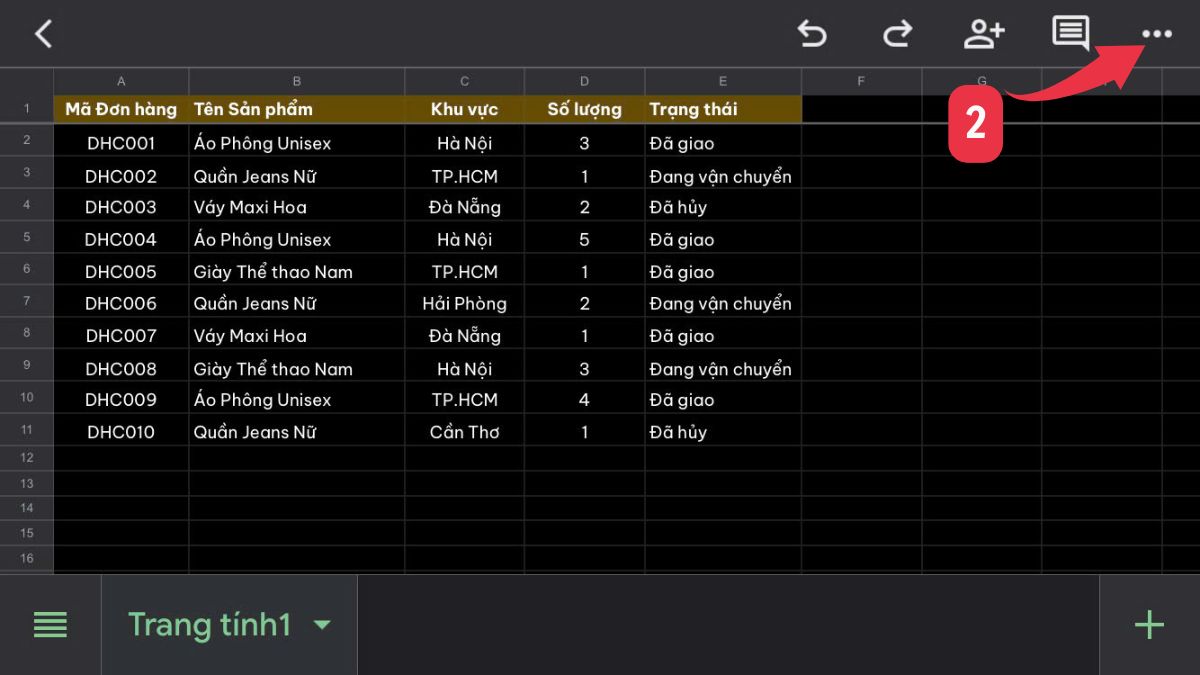The image size is (1200, 675).
Task: Tap the back arrow to exit spreadsheet
Action: coord(42,33)
